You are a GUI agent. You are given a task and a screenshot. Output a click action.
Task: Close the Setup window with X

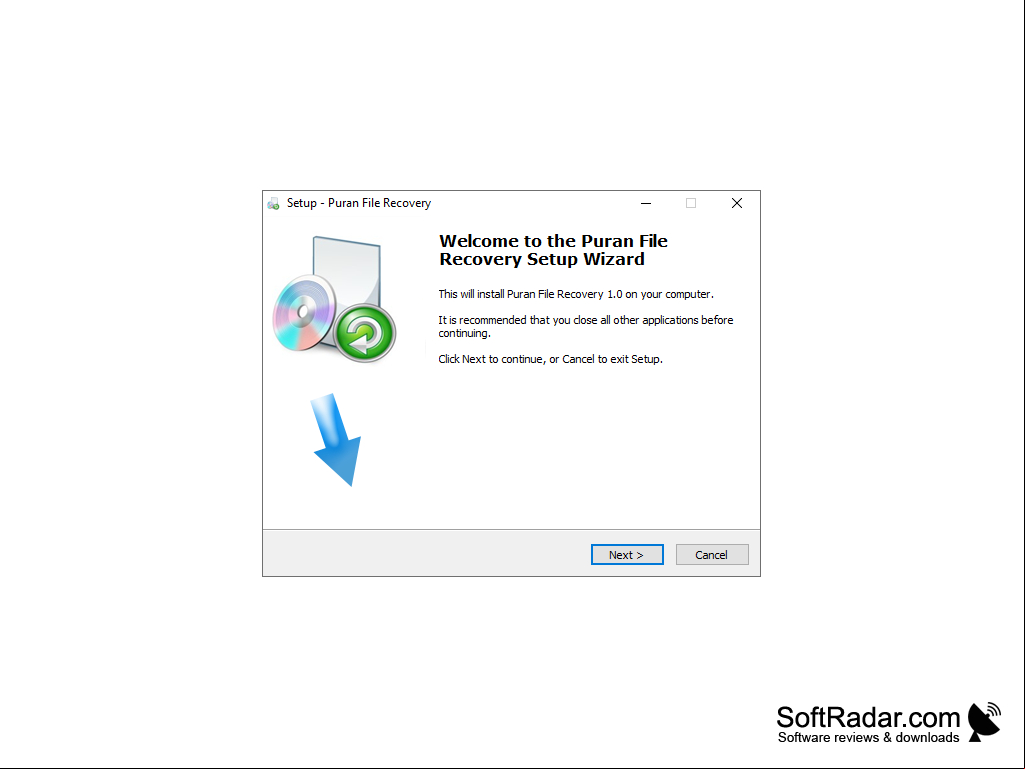pyautogui.click(x=737, y=203)
